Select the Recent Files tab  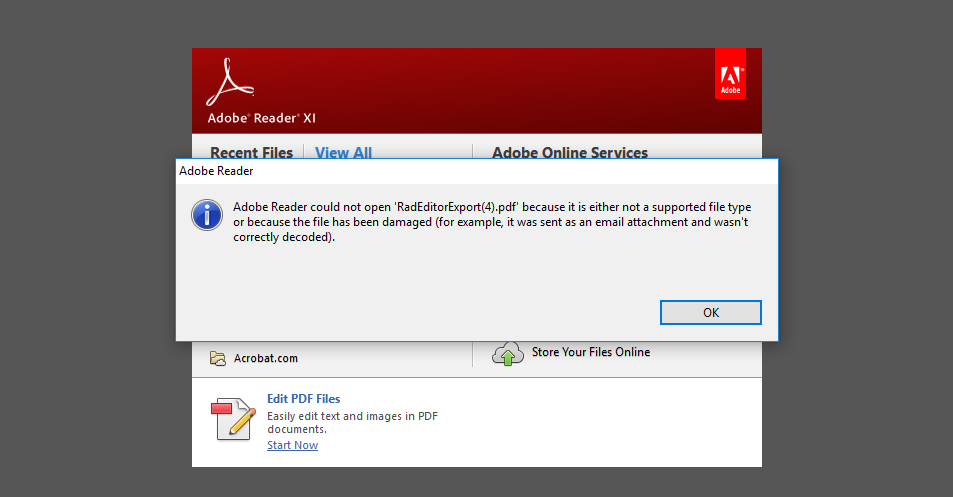click(251, 153)
